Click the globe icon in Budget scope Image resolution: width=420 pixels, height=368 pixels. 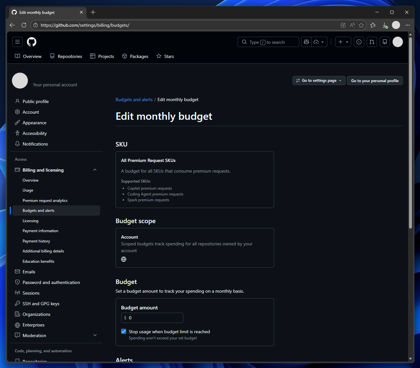point(124,259)
